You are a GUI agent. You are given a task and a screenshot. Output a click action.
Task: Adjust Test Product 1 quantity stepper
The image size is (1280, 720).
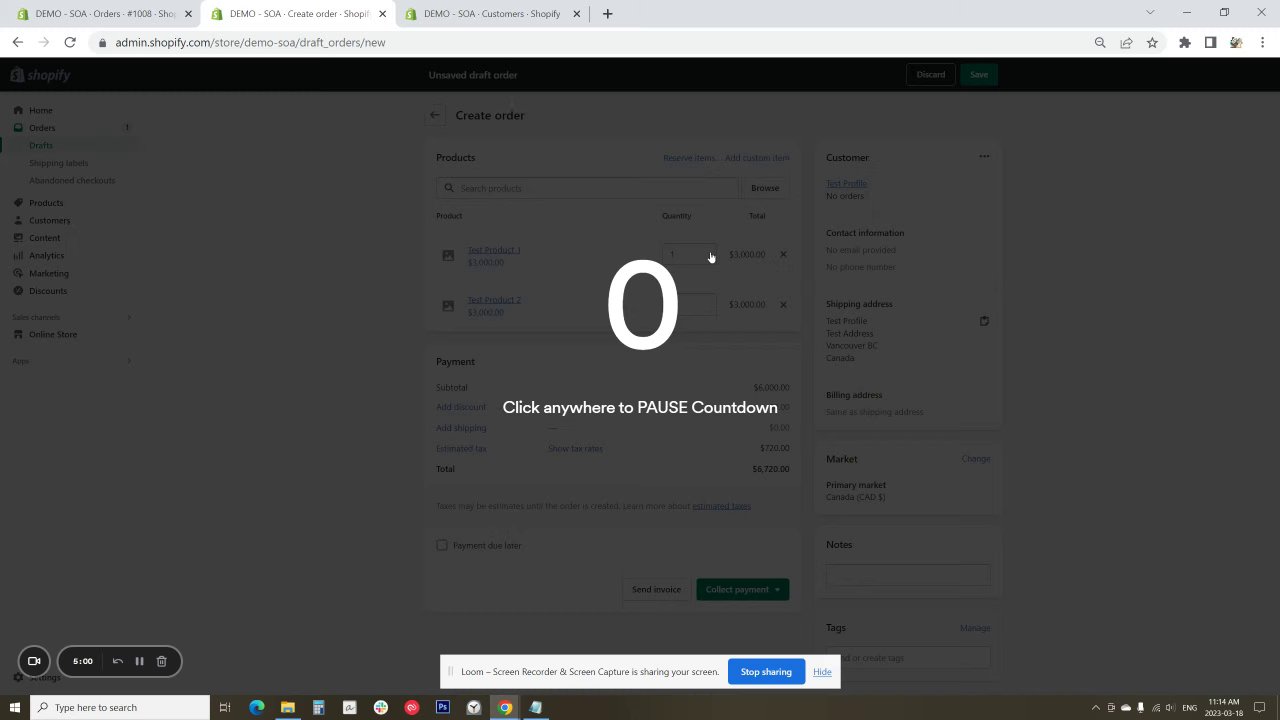(x=711, y=254)
